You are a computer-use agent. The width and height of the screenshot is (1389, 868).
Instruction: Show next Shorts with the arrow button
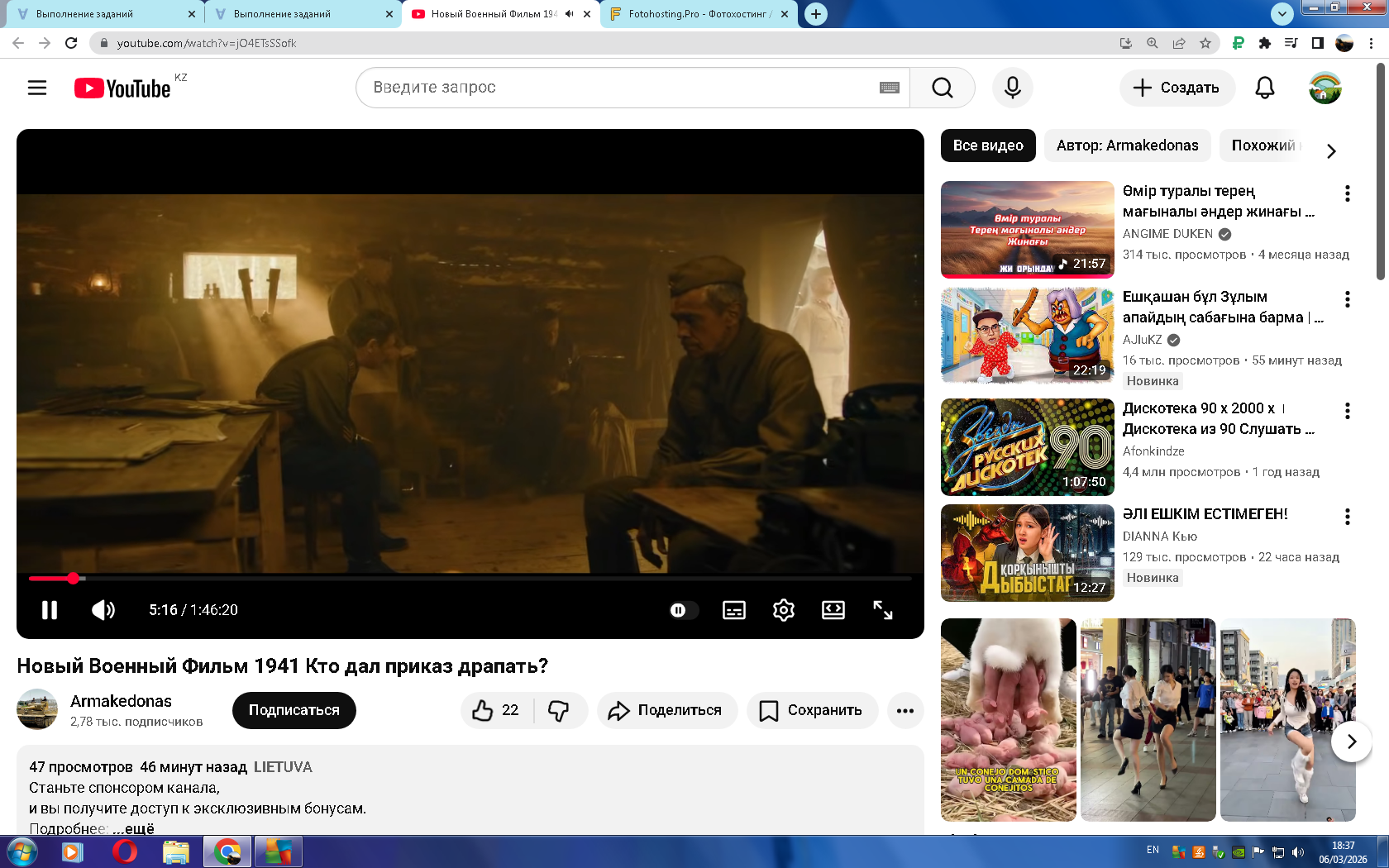click(x=1352, y=742)
